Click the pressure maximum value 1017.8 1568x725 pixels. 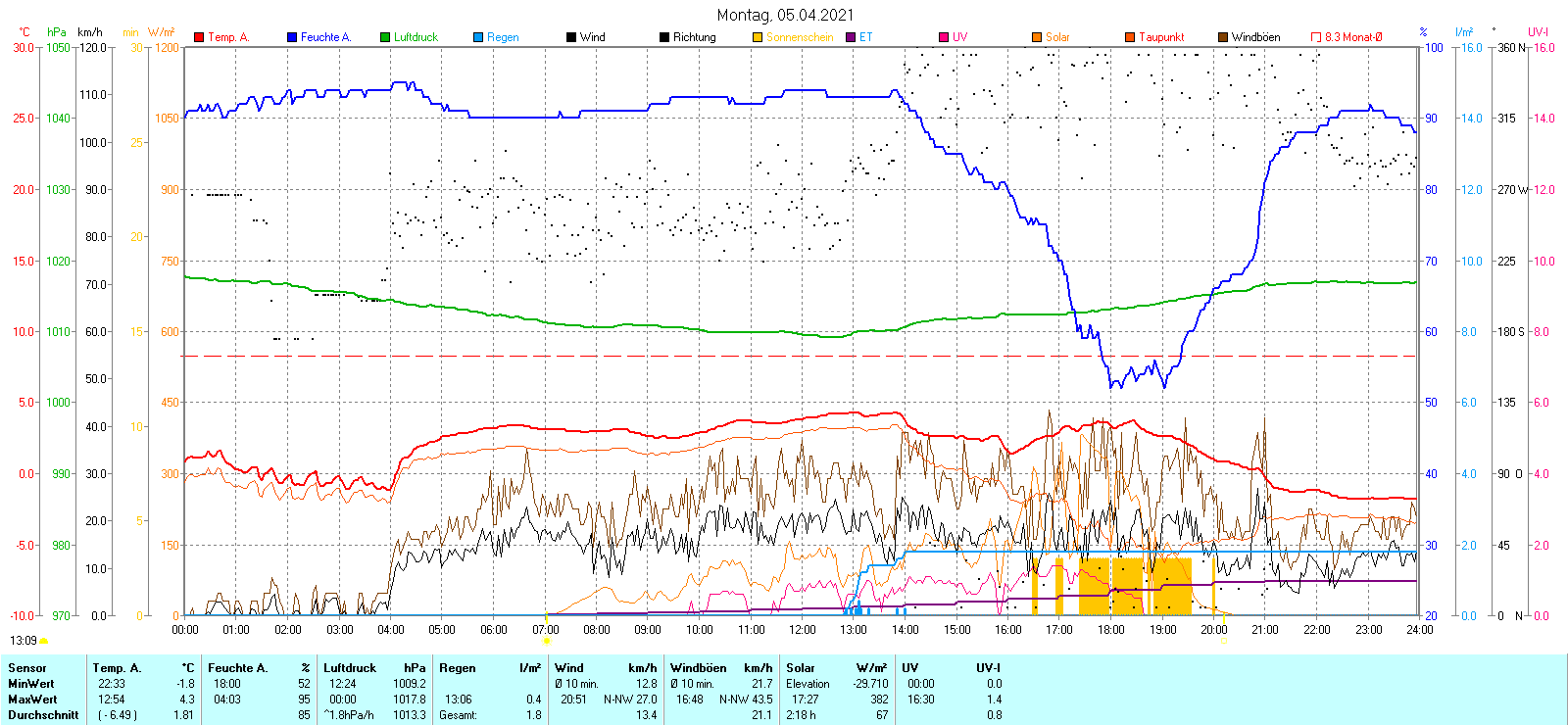[x=410, y=700]
